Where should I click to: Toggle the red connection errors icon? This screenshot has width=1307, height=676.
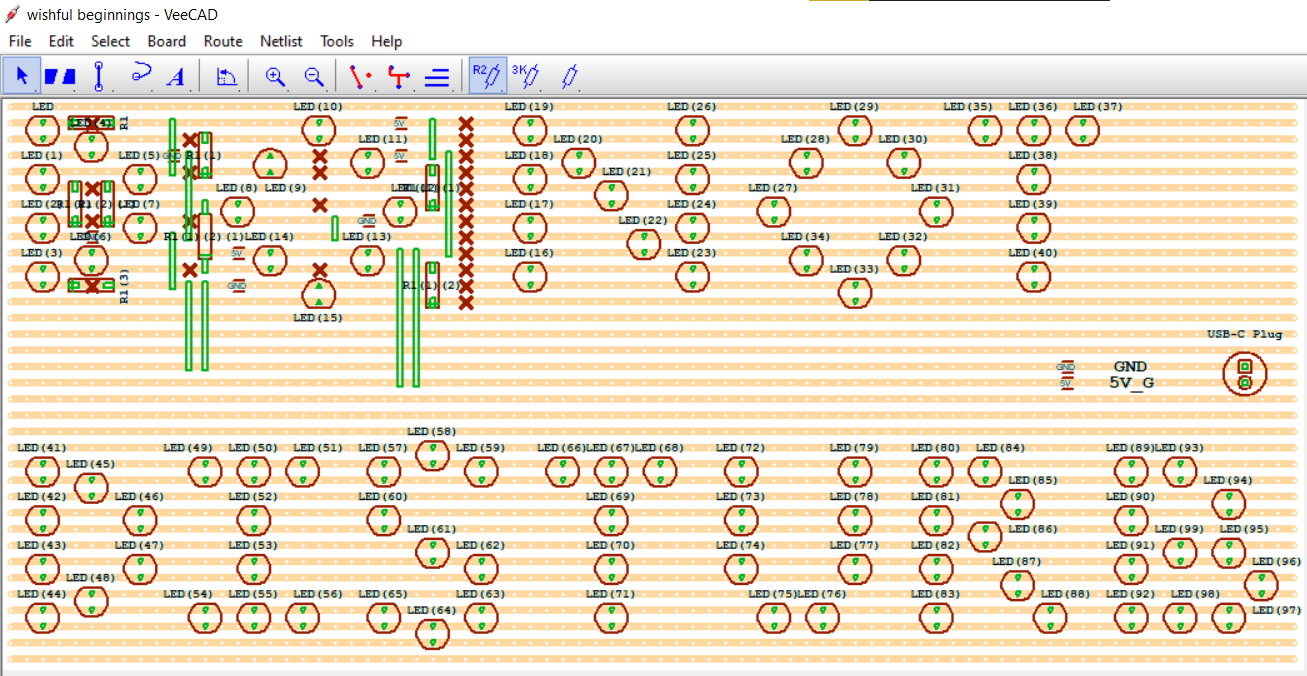coord(399,76)
